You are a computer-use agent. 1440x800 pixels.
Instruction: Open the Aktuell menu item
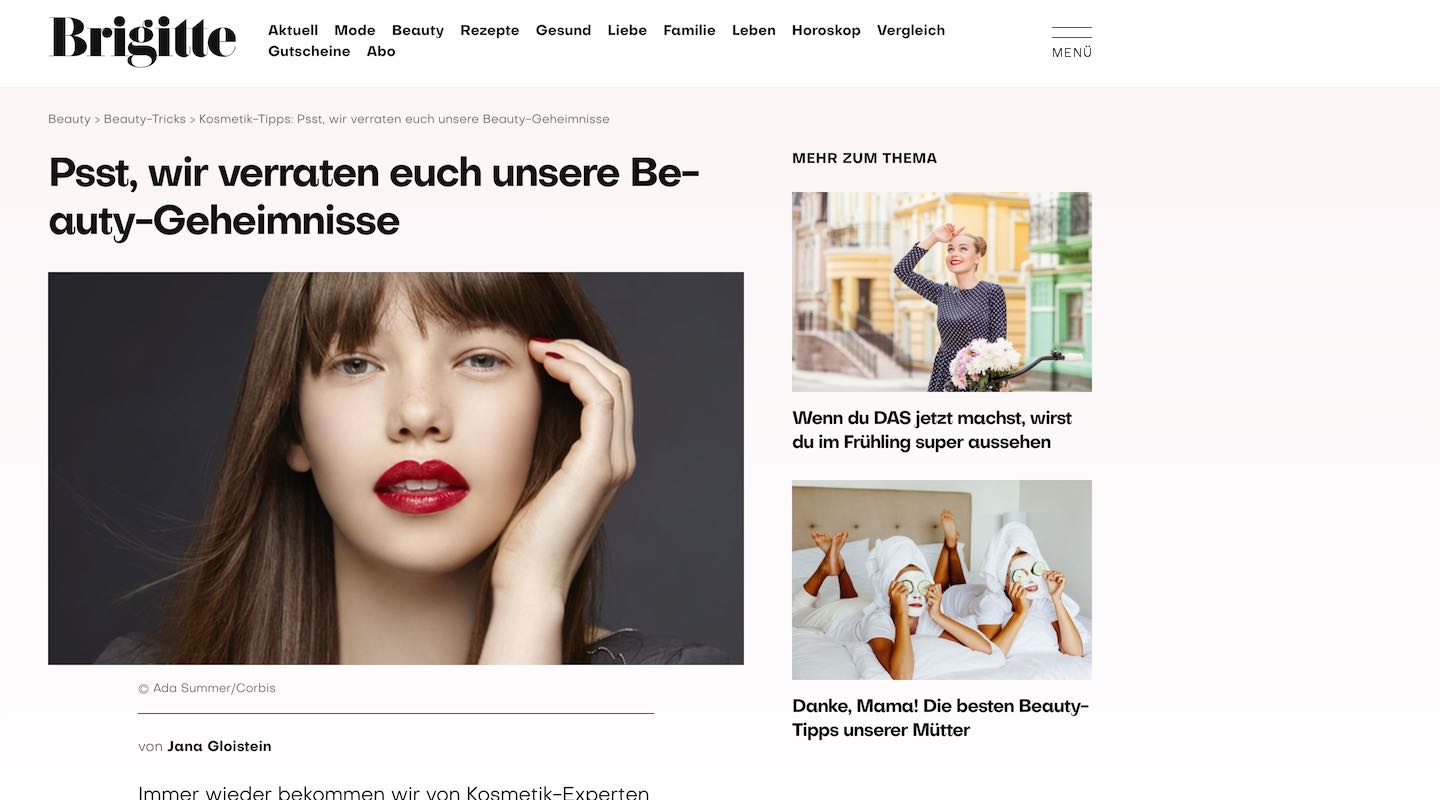point(293,30)
